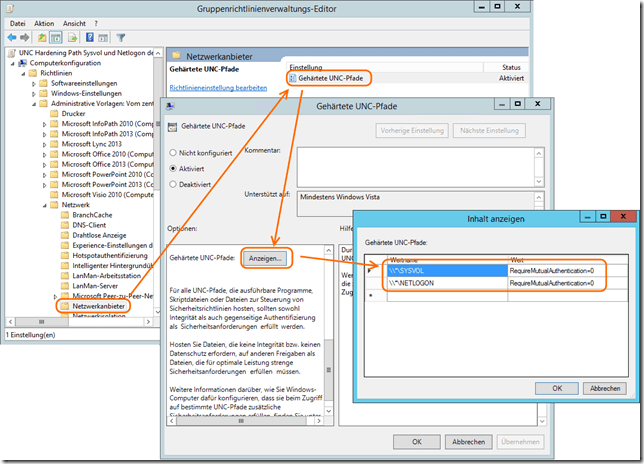Open the Gehärtete UNC-Pfade setting entry
644x464 pixels.
330,77
